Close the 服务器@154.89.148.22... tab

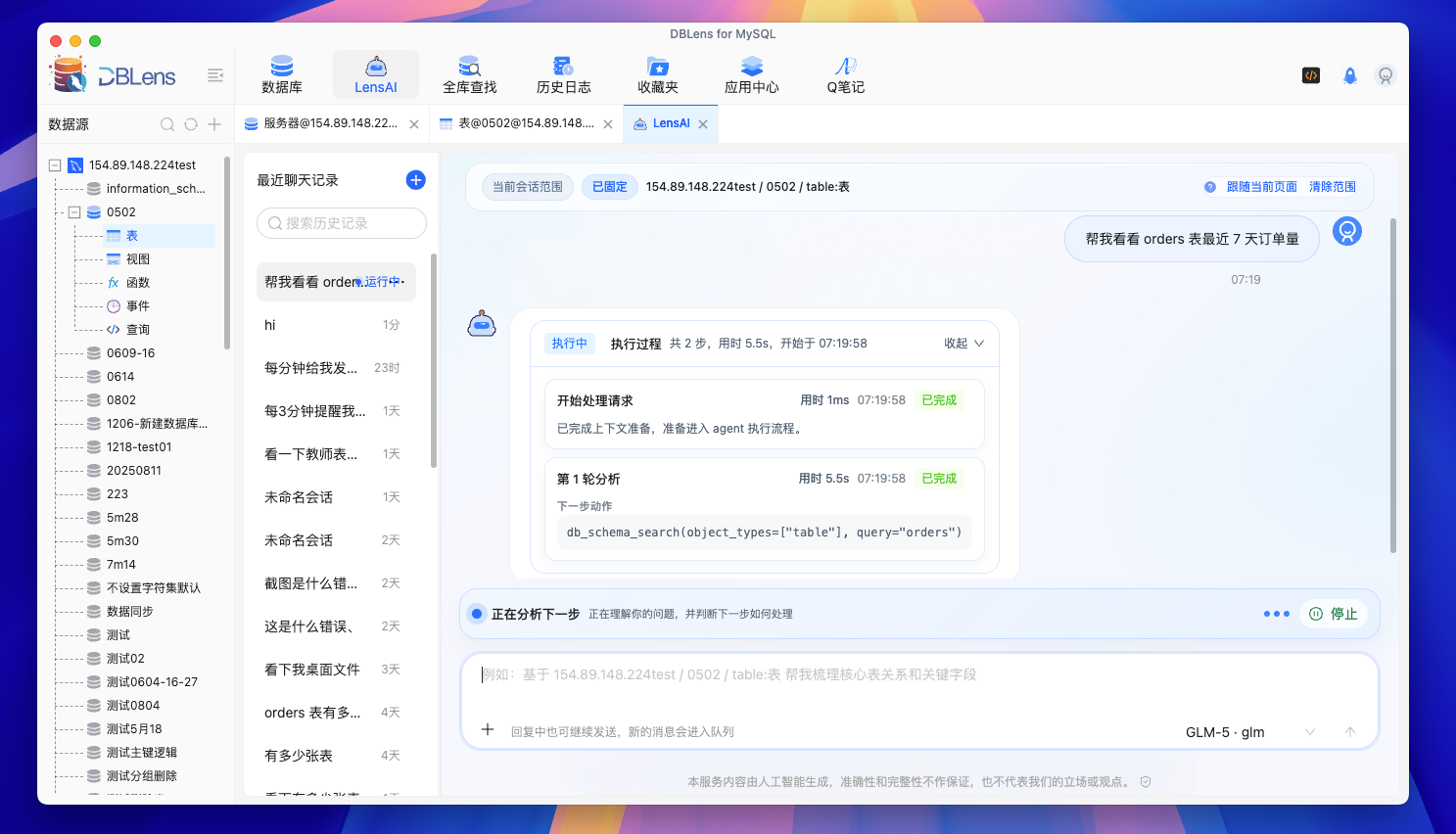[414, 124]
